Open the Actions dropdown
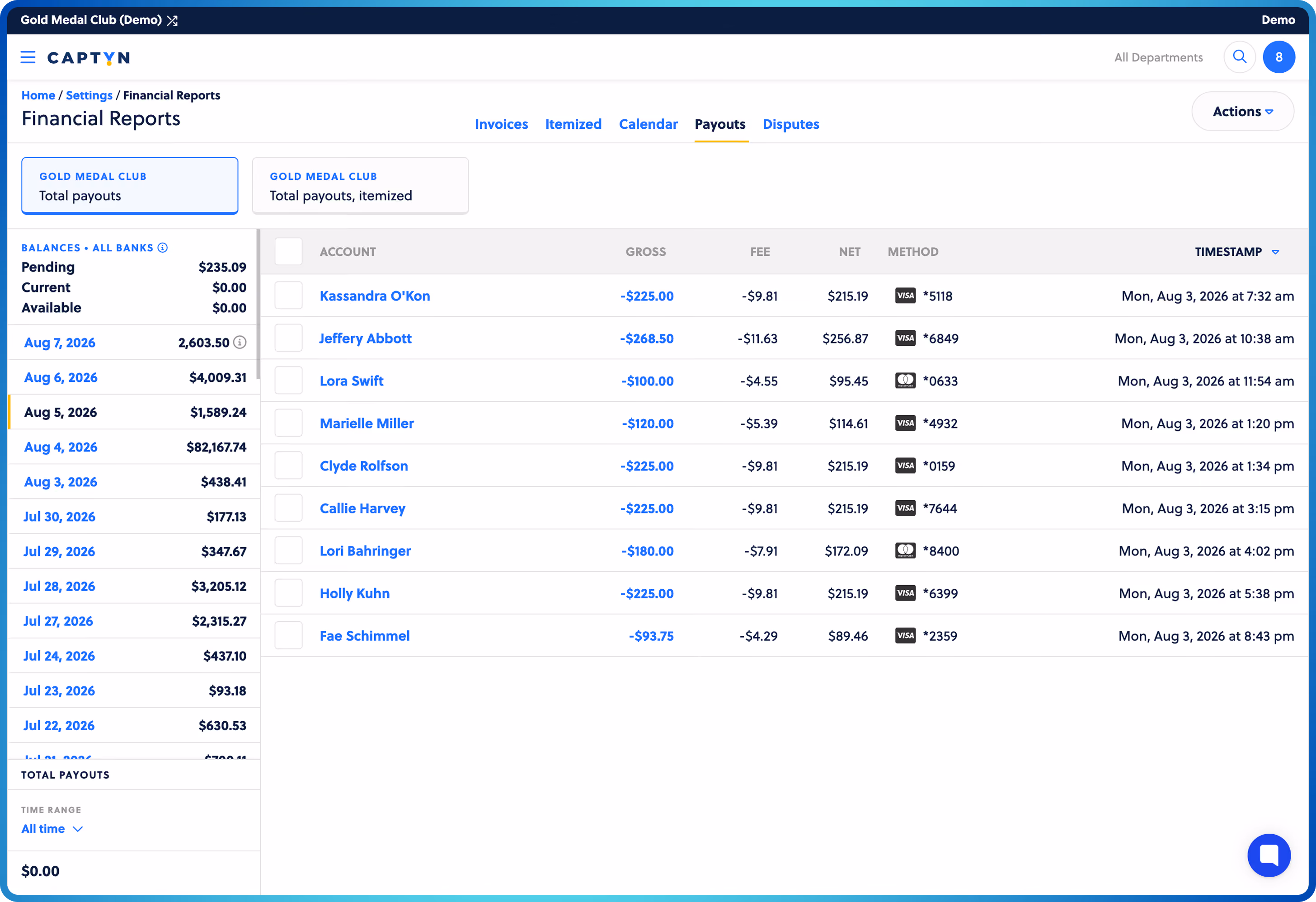This screenshot has height=902, width=1316. [1242, 112]
